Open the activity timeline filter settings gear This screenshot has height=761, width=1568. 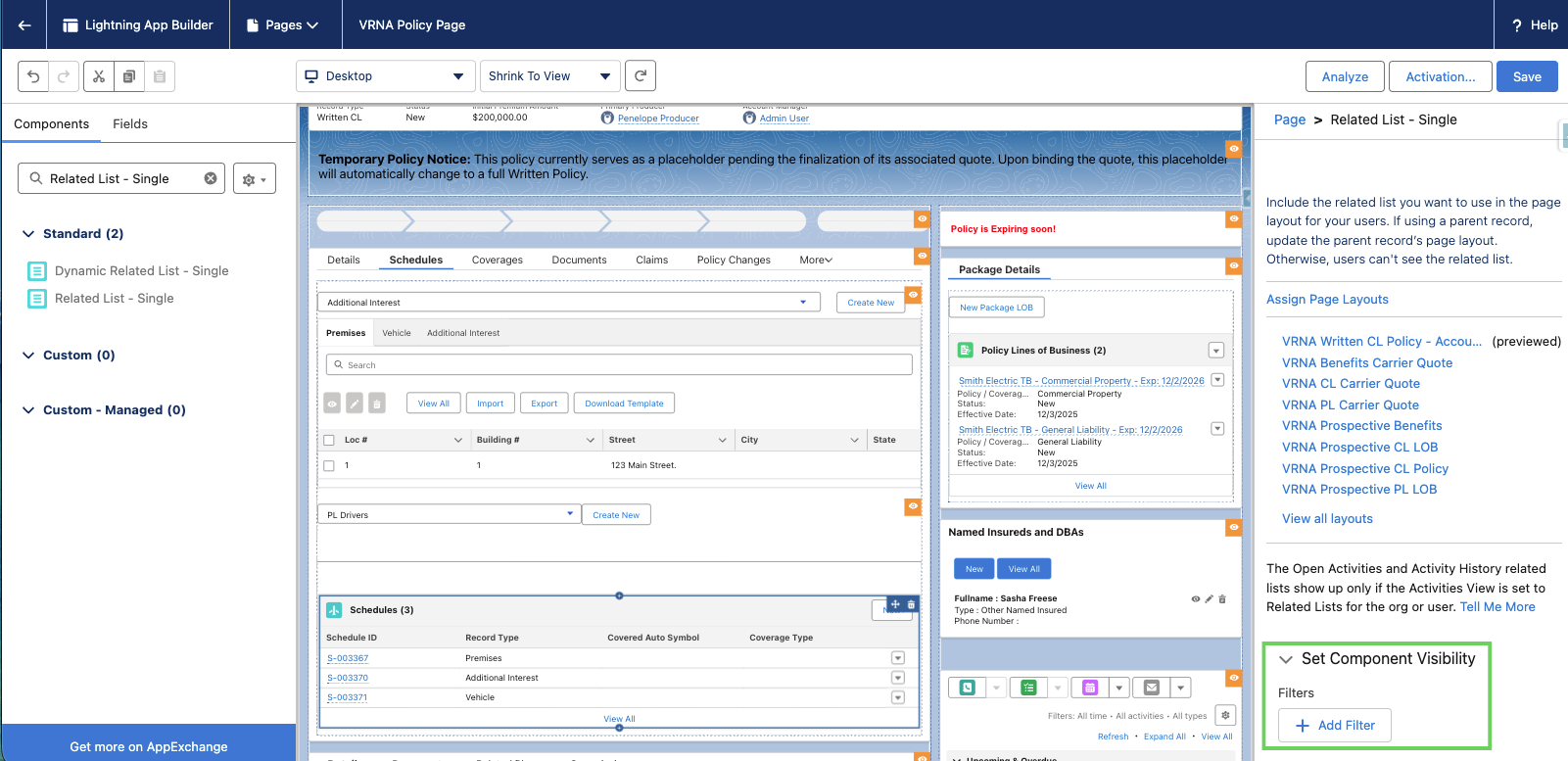[x=1225, y=715]
